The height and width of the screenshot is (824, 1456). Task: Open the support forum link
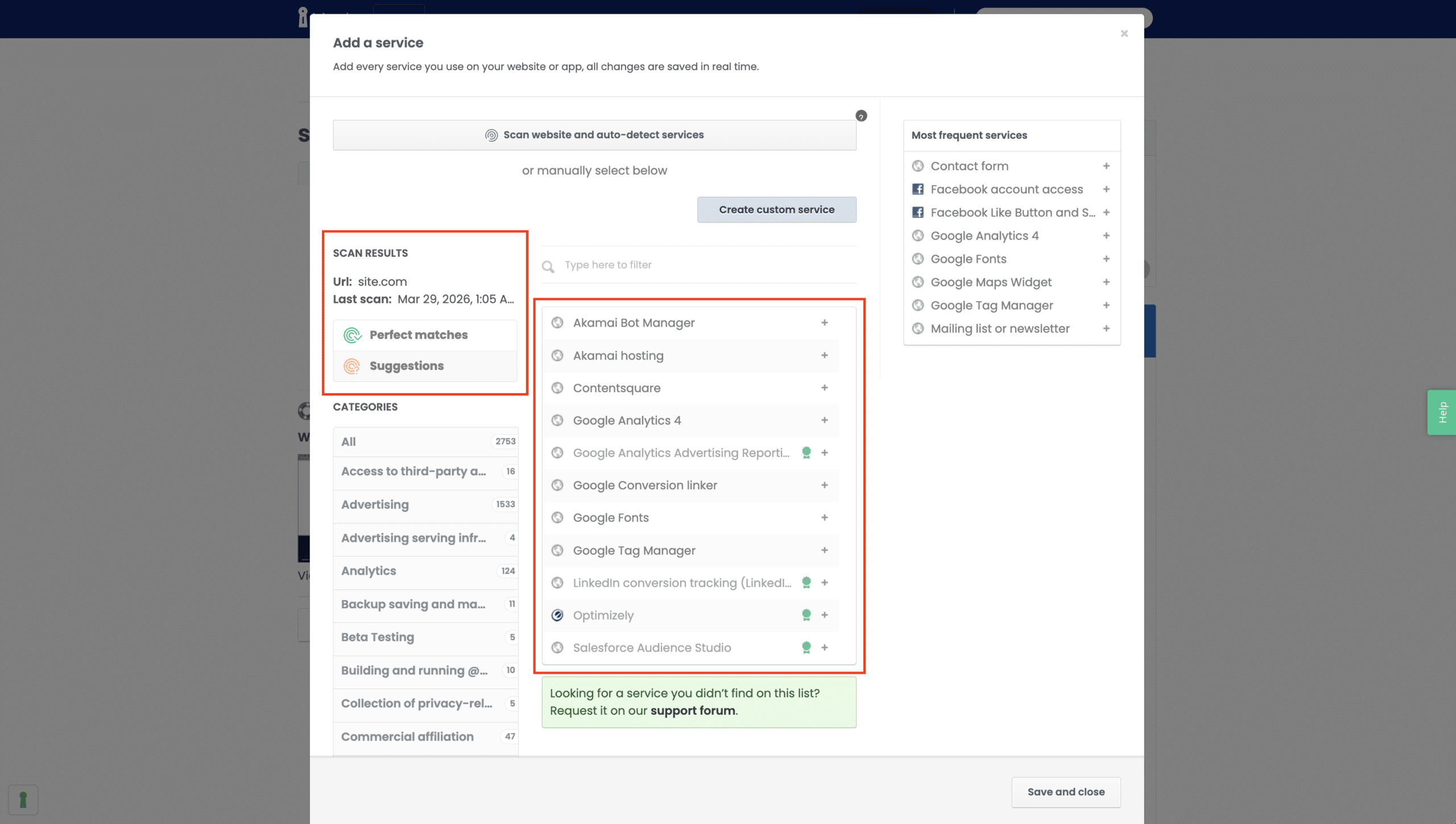692,711
